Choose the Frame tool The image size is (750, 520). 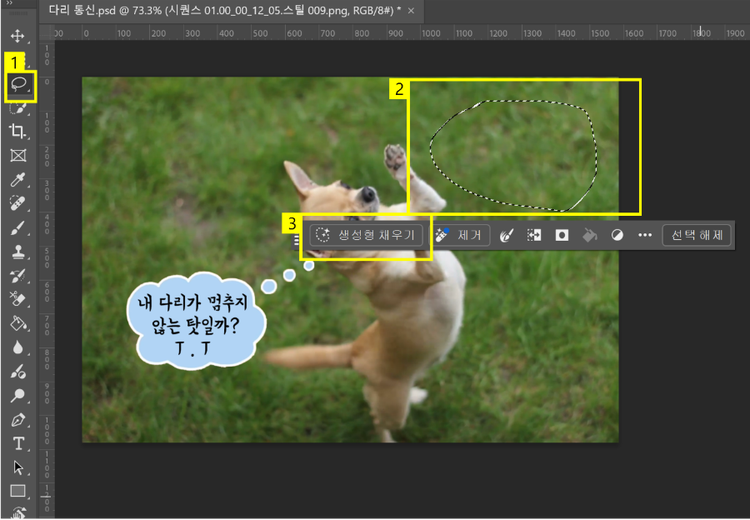[18, 156]
